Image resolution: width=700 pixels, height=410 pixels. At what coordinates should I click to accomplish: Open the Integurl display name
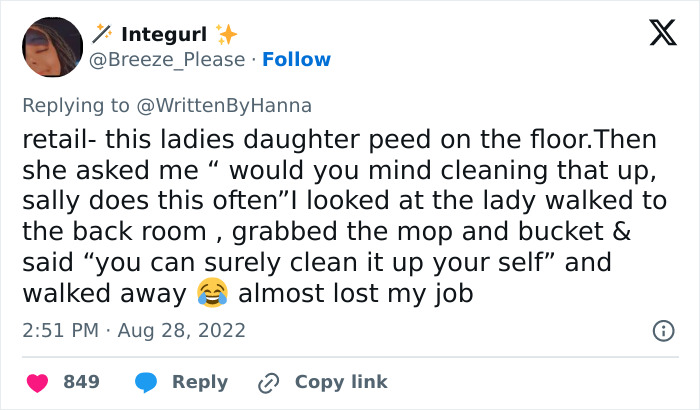(x=164, y=36)
